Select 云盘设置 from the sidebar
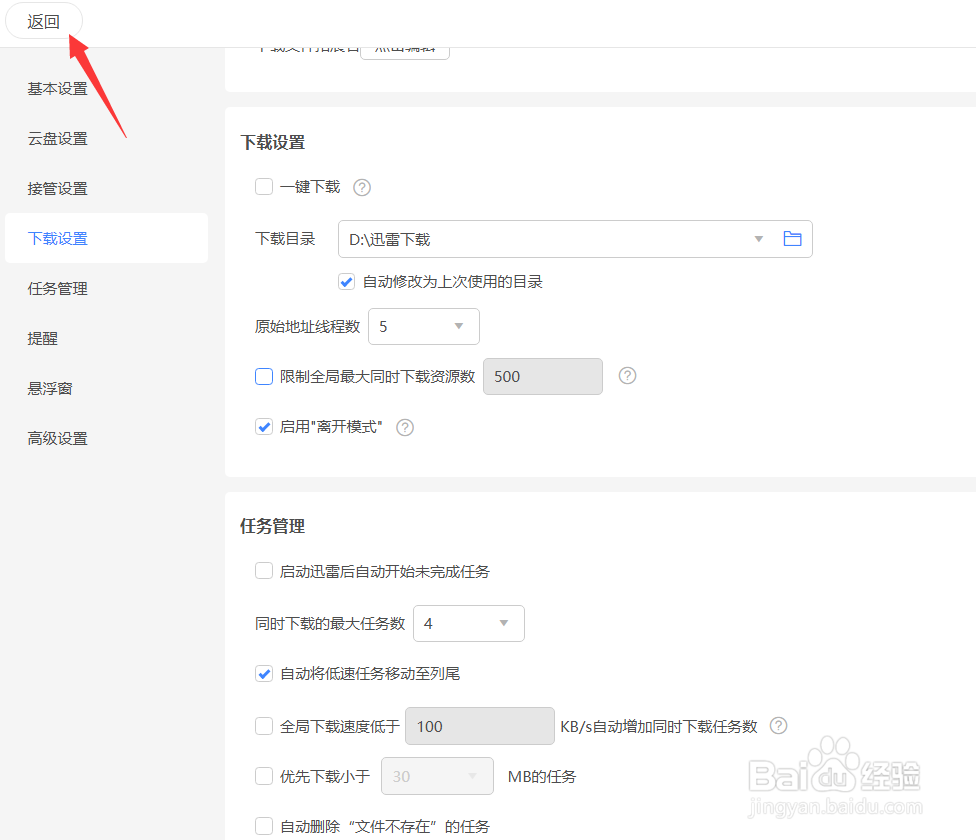 pos(57,138)
